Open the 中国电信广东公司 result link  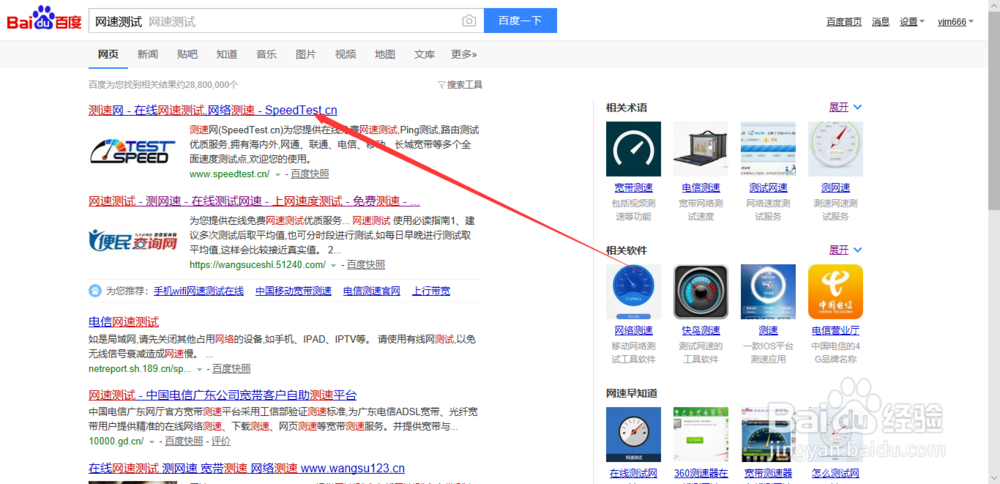click(223, 394)
